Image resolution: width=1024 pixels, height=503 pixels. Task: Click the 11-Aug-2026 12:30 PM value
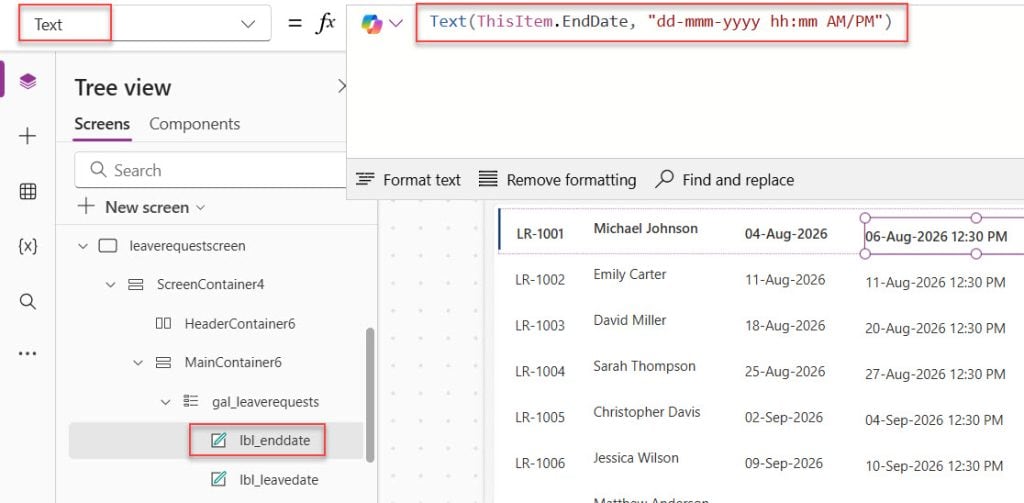click(x=935, y=283)
